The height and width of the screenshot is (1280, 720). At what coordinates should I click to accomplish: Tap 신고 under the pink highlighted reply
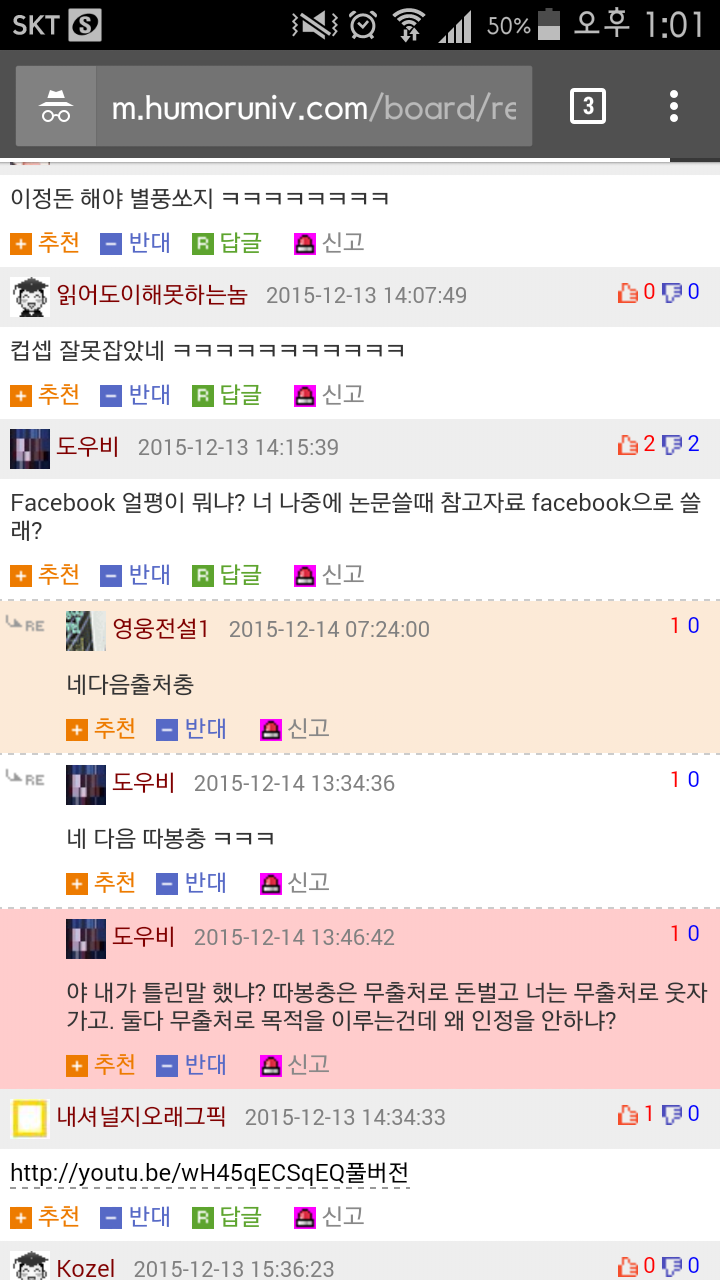tap(295, 1065)
